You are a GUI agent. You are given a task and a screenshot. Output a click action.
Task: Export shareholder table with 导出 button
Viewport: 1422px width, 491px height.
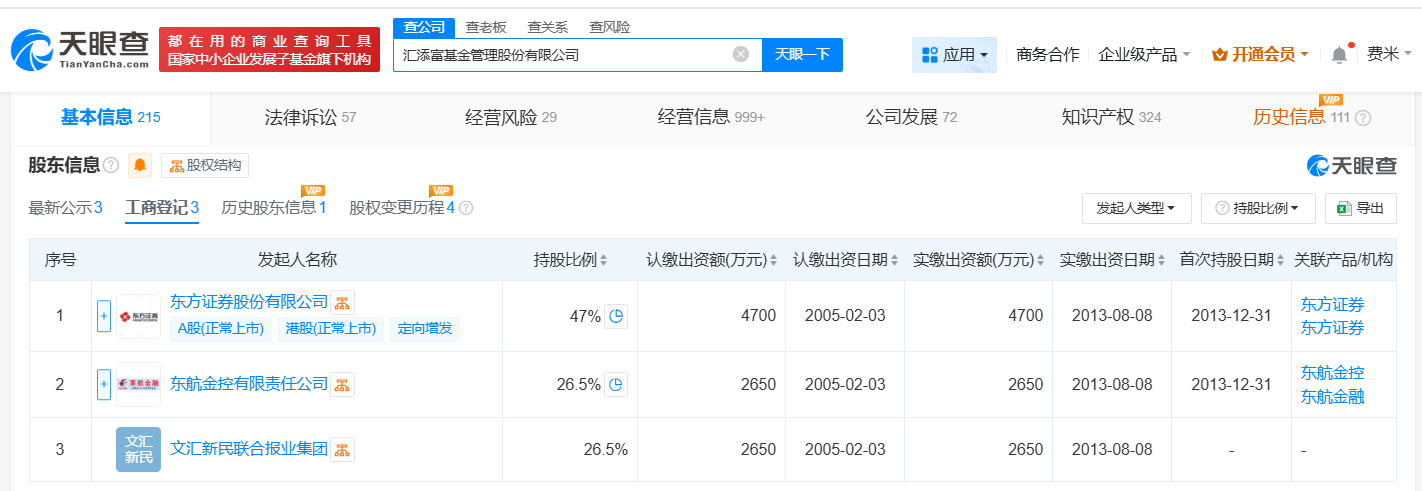(x=1359, y=208)
